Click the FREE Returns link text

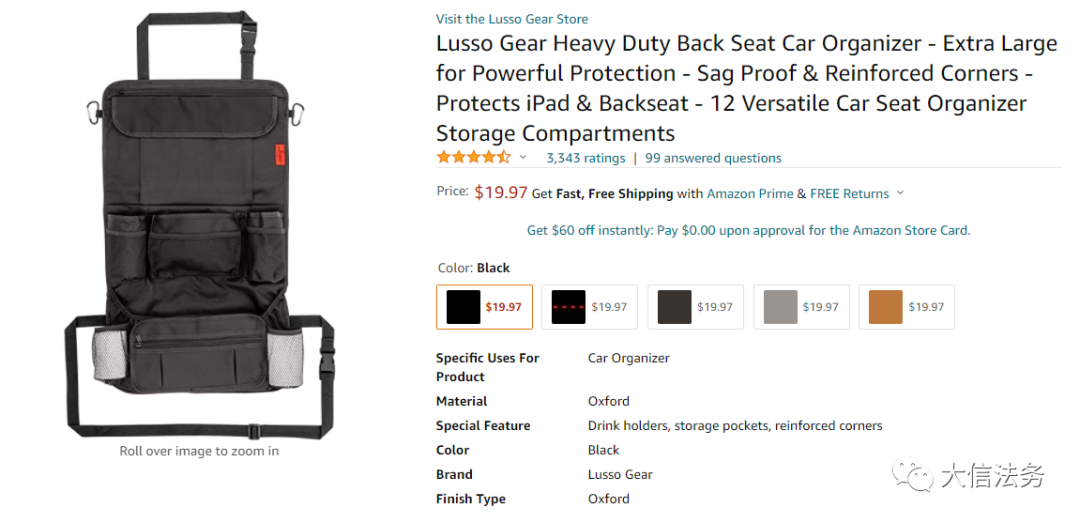(849, 194)
